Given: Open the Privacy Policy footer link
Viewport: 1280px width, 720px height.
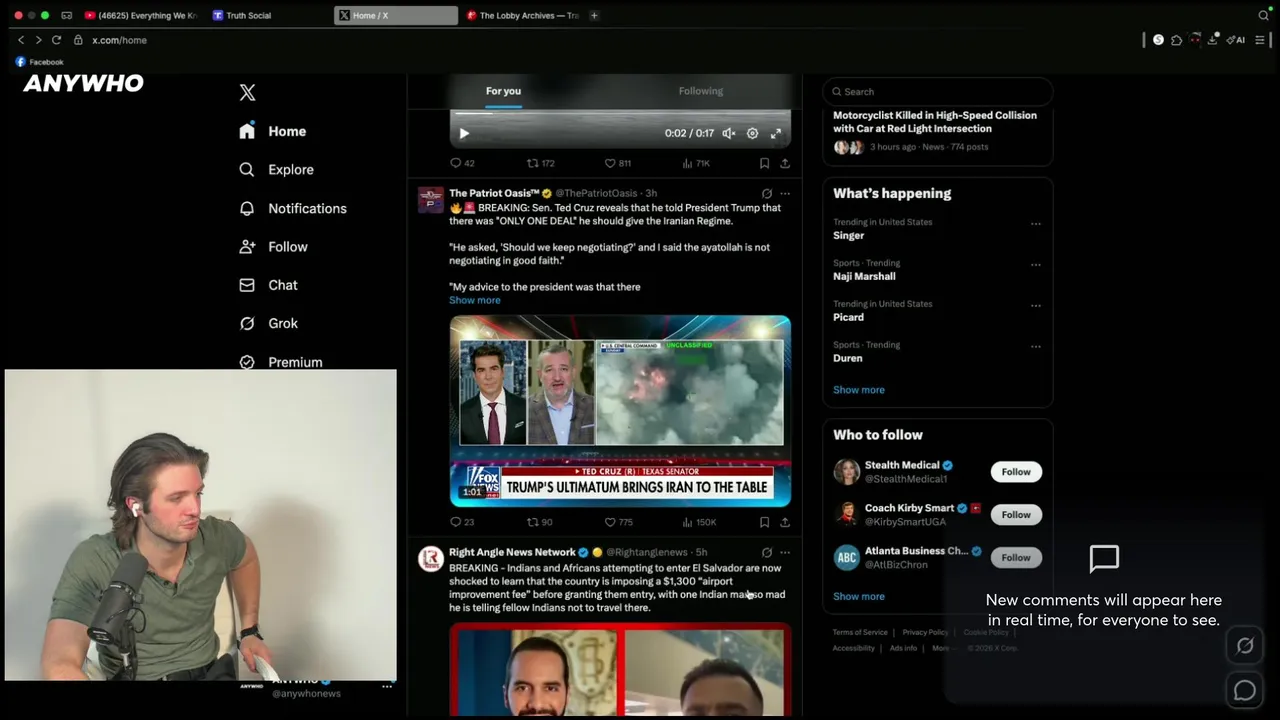Looking at the screenshot, I should pos(925,632).
